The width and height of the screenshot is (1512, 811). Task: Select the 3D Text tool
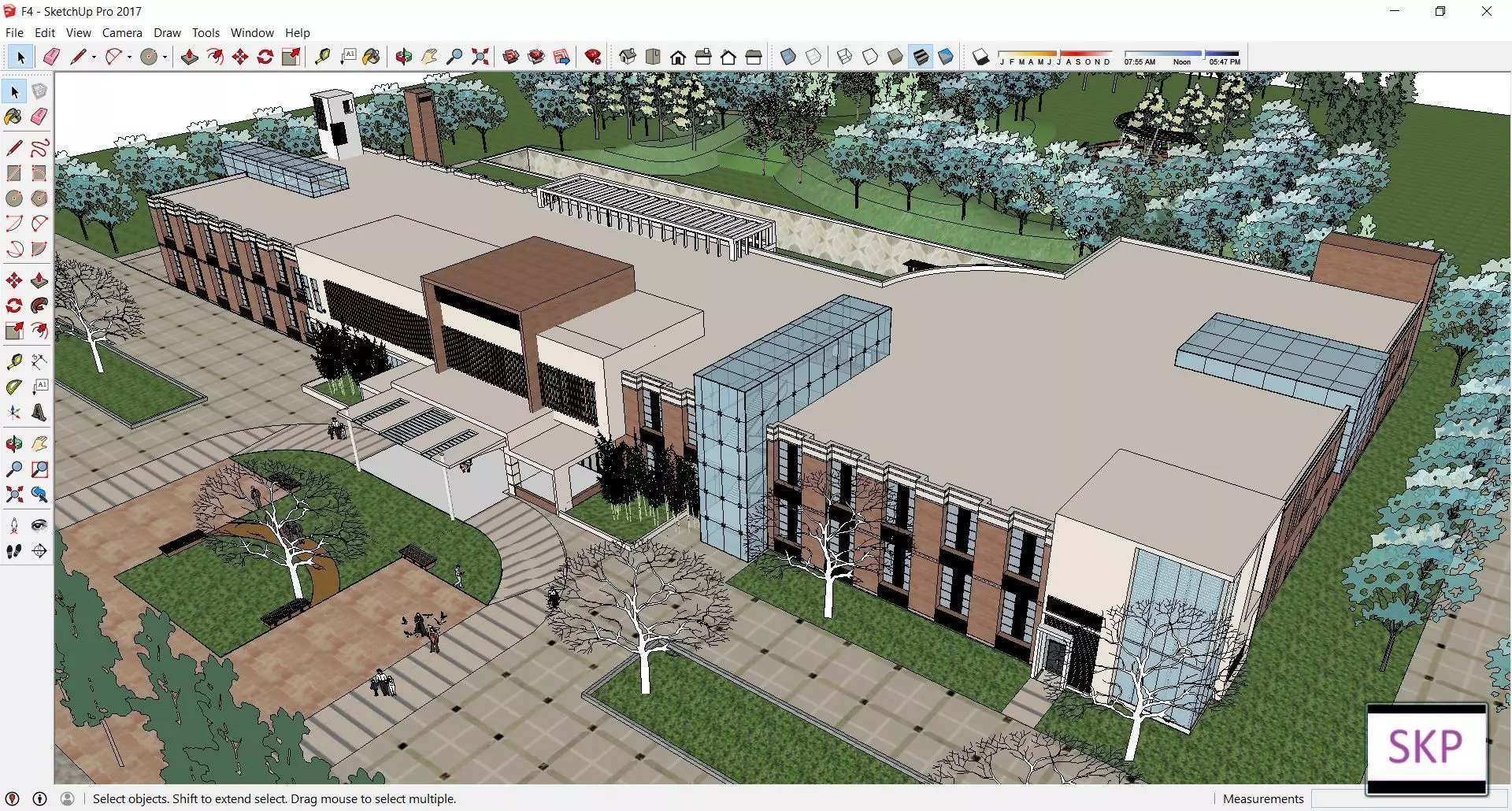pos(39,413)
